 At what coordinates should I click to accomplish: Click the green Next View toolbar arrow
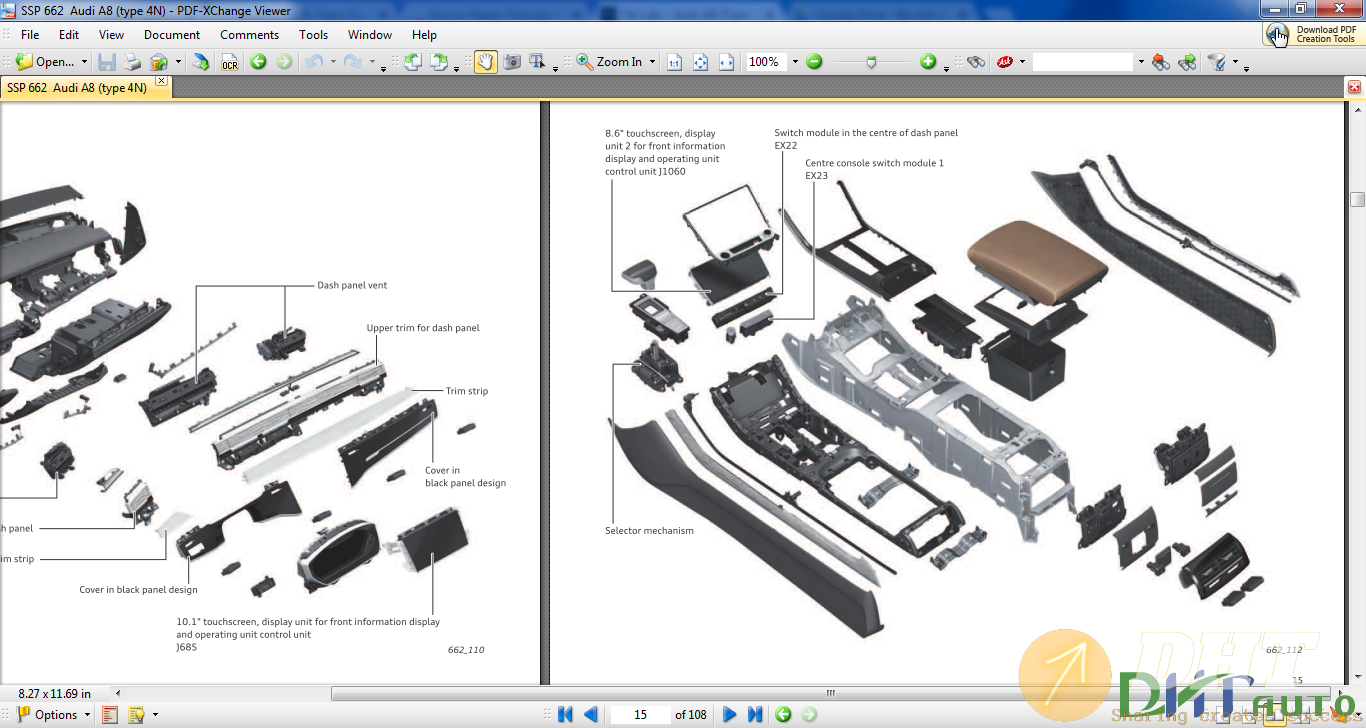(284, 62)
